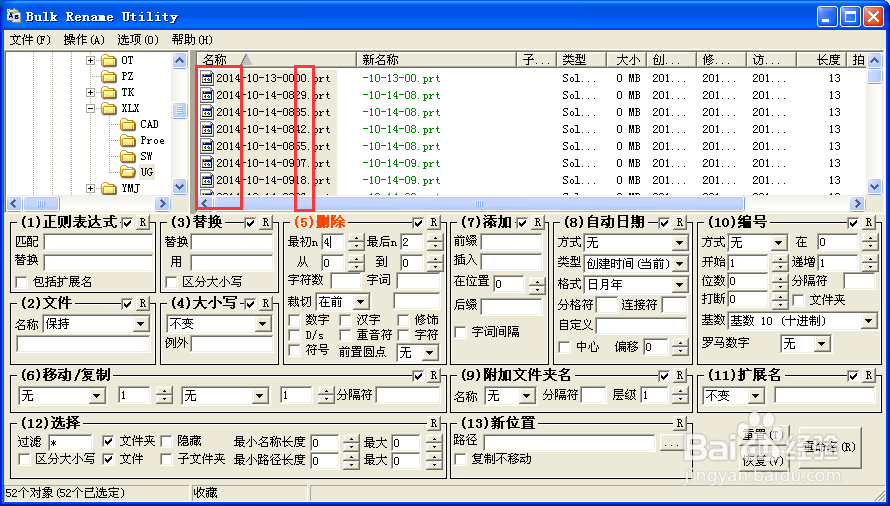This screenshot has height=506, width=890.
Task: Click the 过滤 filter input field
Action: [69, 444]
